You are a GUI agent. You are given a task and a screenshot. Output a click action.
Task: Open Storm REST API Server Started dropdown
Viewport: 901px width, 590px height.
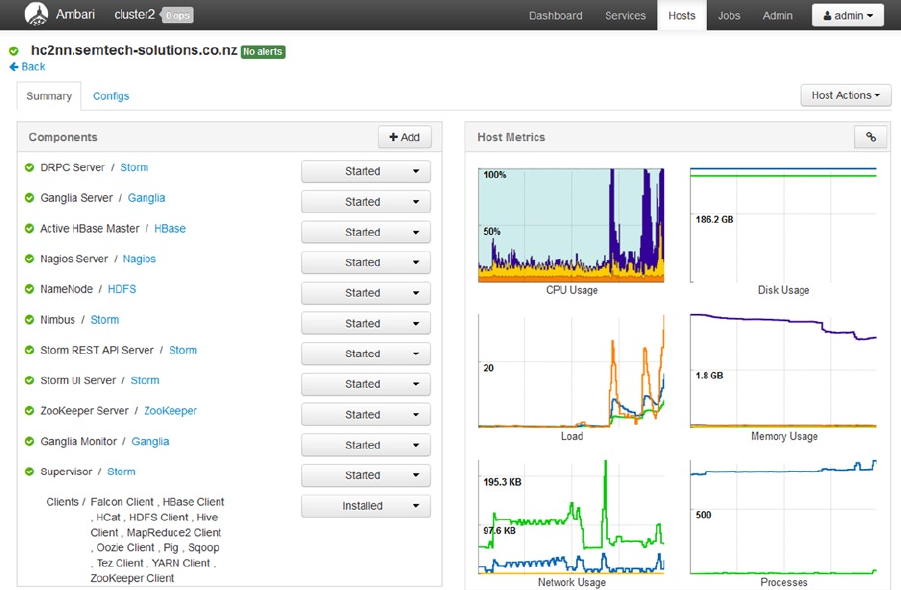366,354
